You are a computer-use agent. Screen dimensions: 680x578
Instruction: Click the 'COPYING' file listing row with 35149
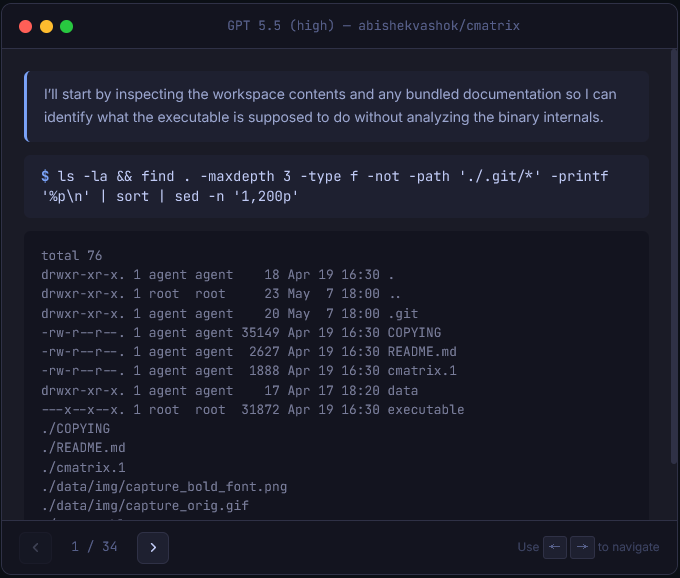(241, 333)
